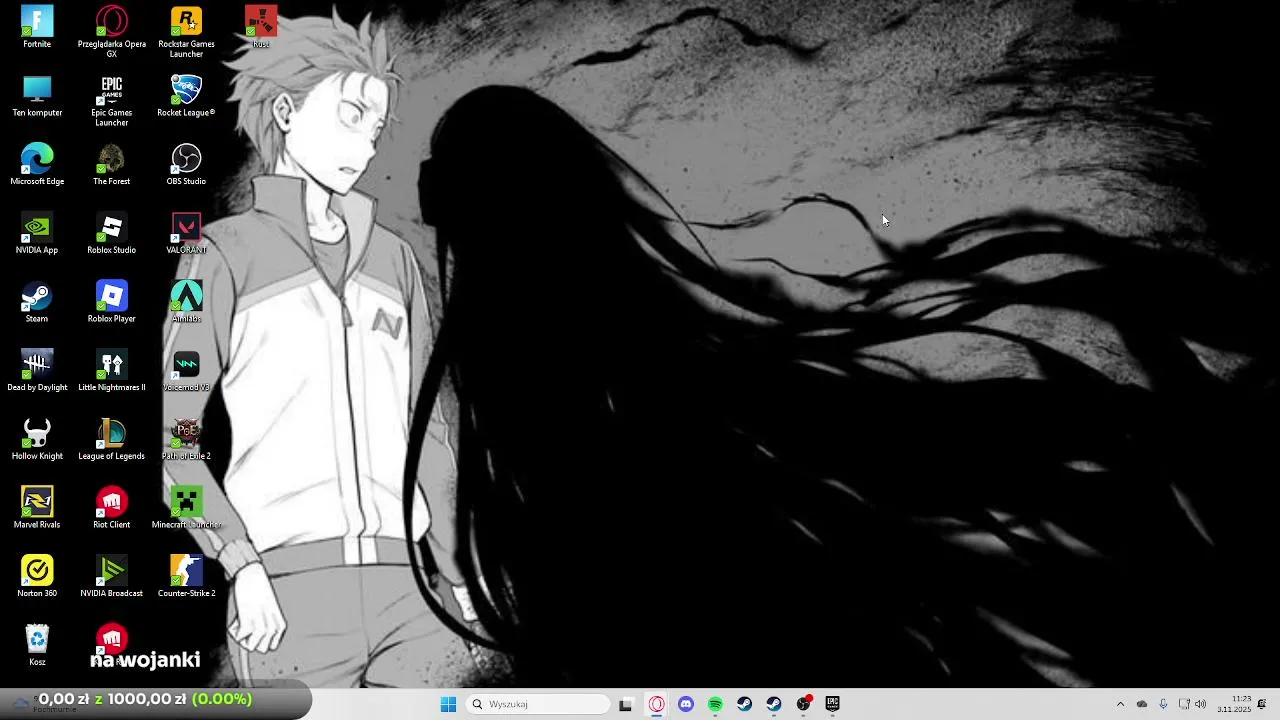Open the Kosz recycle bin icon
This screenshot has width=1280, height=720.
click(x=37, y=645)
